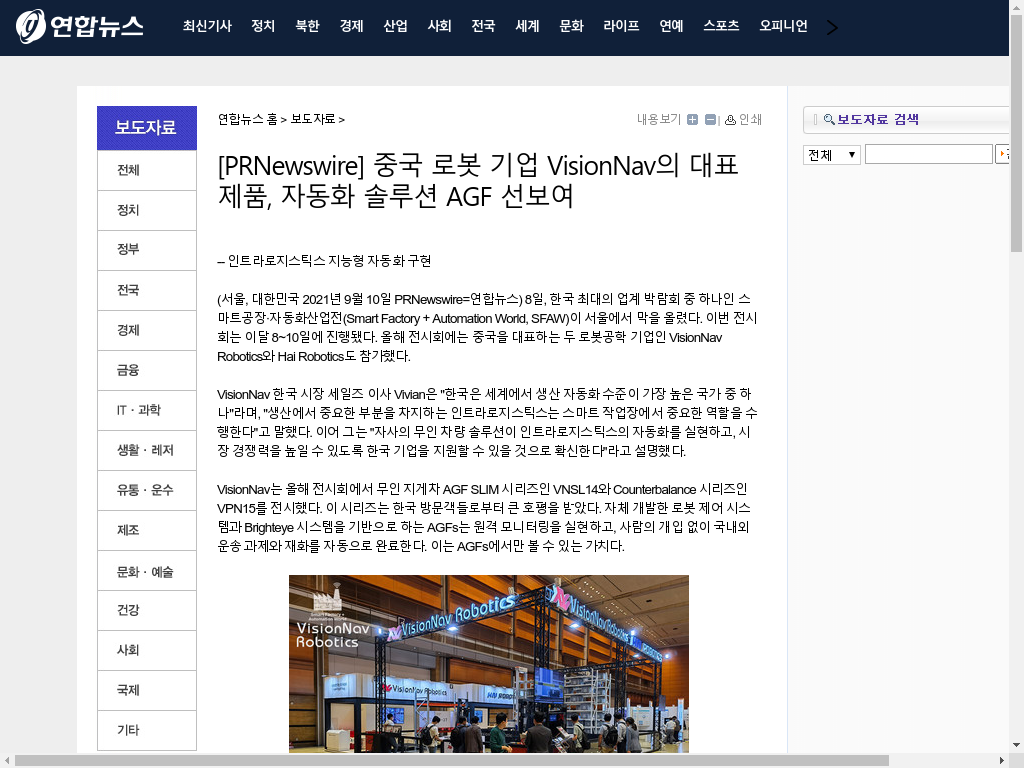
Task: Open the 전체 search category dropdown
Action: click(831, 155)
